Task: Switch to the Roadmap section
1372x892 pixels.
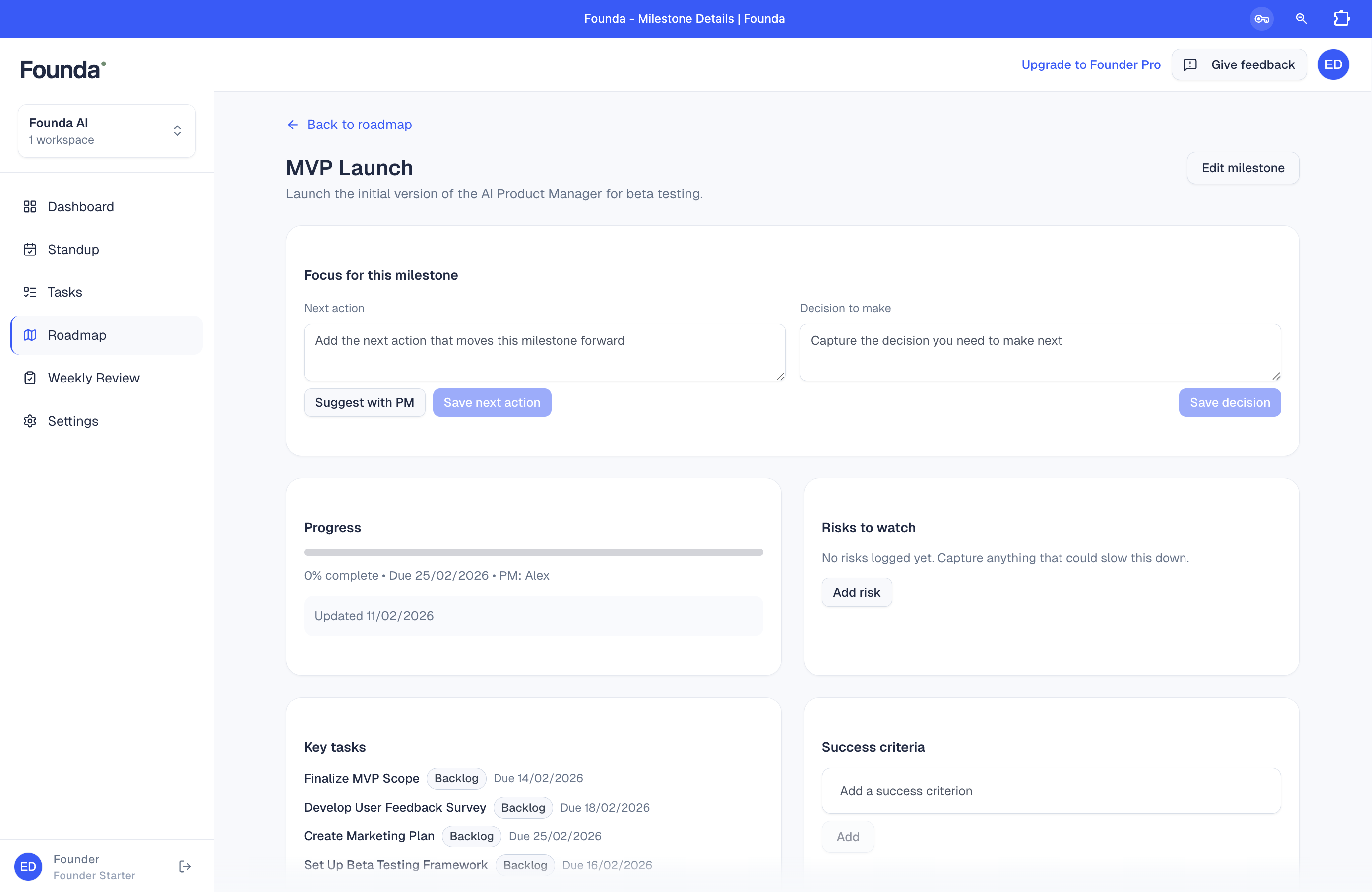Action: click(77, 335)
